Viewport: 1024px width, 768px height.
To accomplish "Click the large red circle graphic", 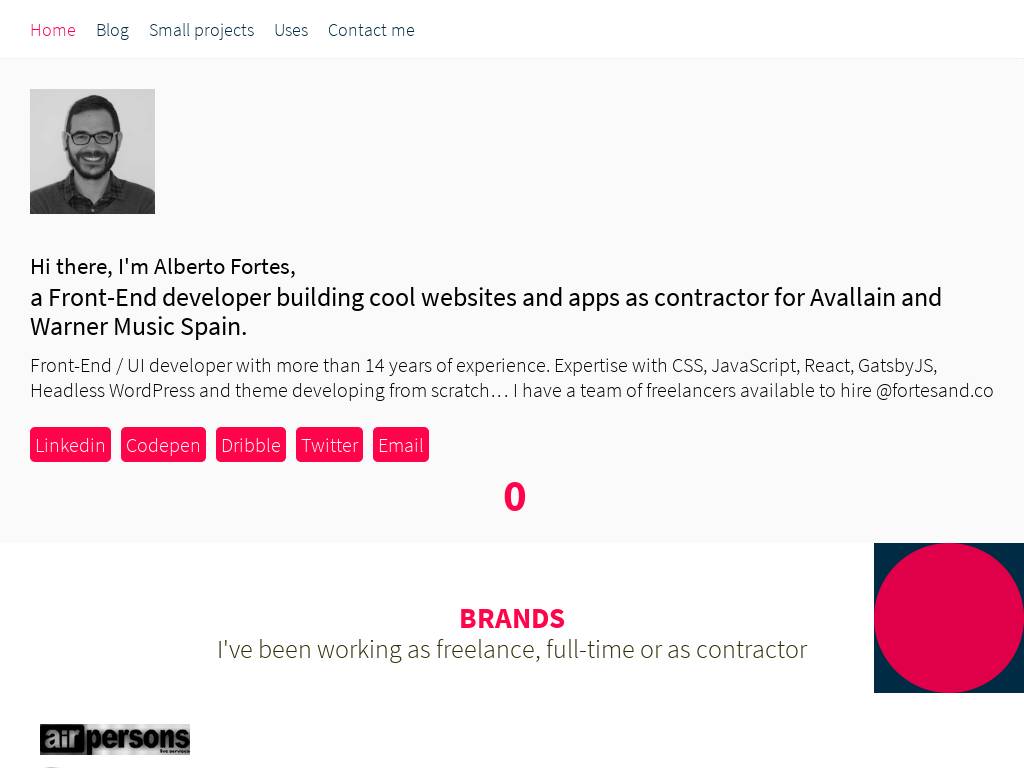I will click(948, 618).
